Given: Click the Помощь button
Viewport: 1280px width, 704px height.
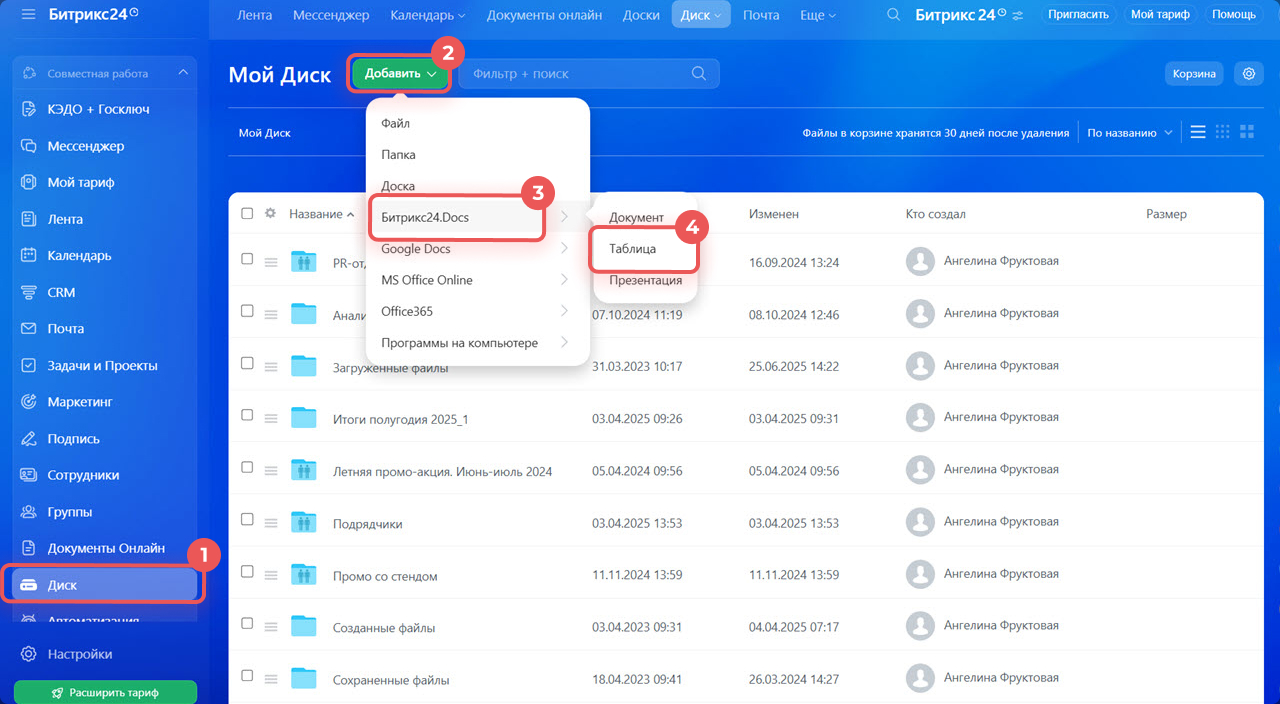Looking at the screenshot, I should tap(1233, 15).
